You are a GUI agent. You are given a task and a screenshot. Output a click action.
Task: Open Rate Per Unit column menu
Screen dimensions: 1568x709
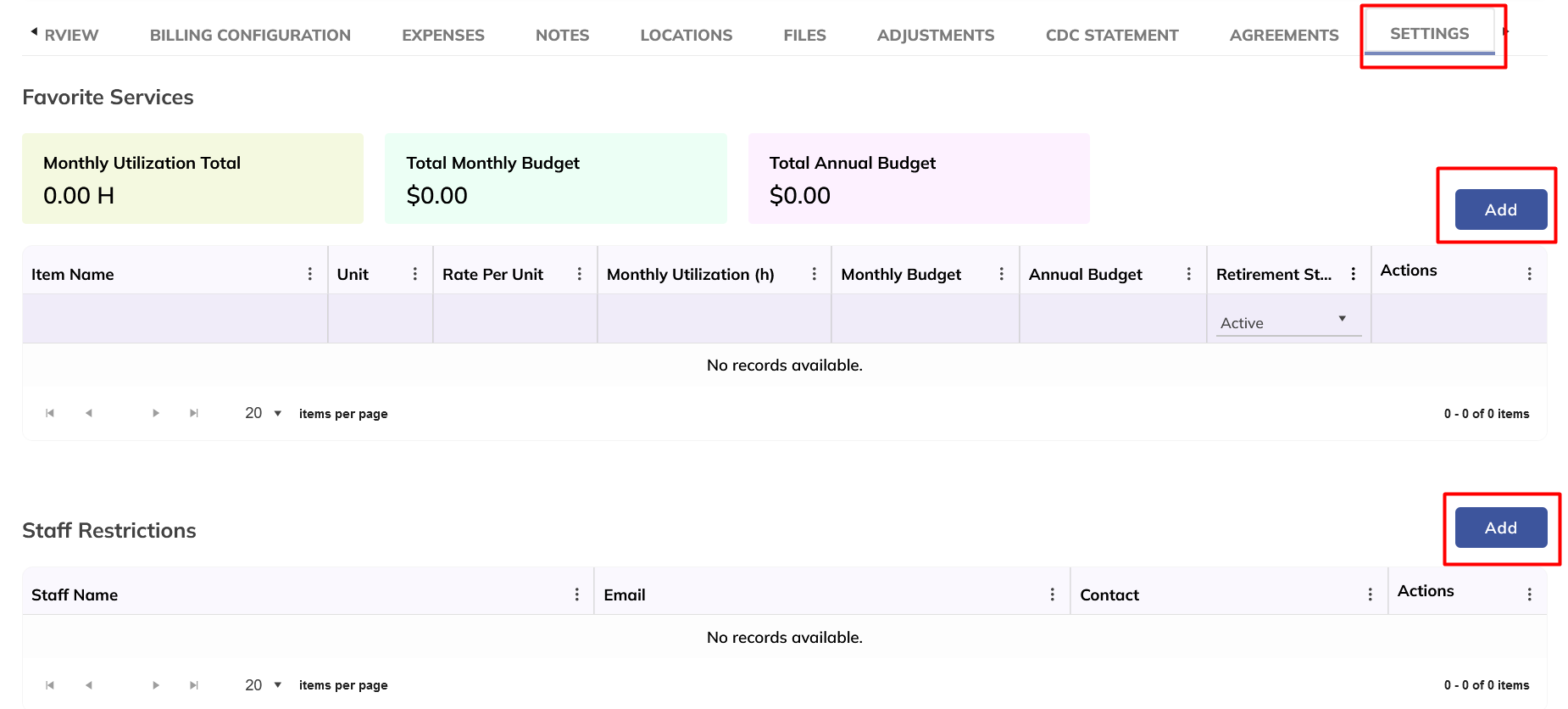[x=580, y=274]
